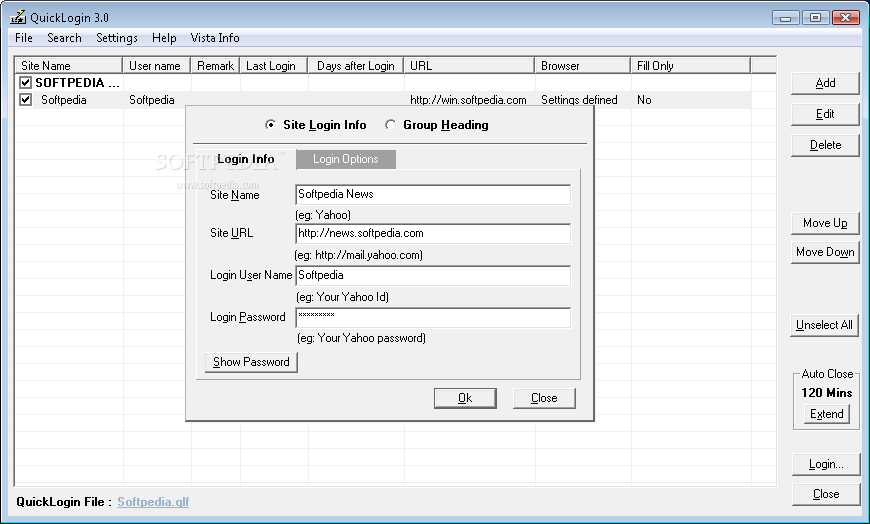Sort by User name column header
This screenshot has height=524, width=870.
(x=156, y=66)
